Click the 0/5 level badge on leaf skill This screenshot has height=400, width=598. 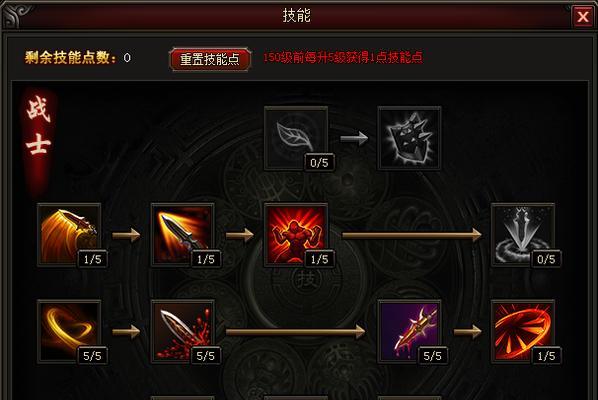click(319, 163)
